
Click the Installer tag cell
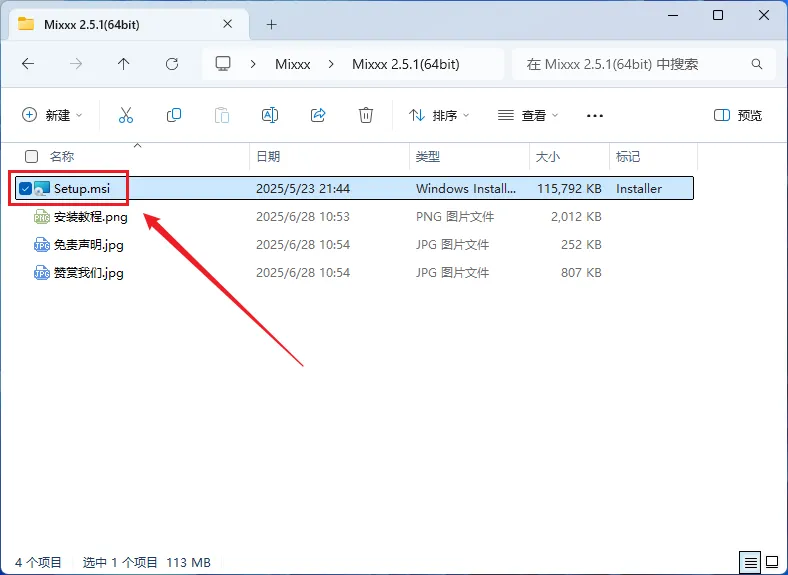coord(639,188)
